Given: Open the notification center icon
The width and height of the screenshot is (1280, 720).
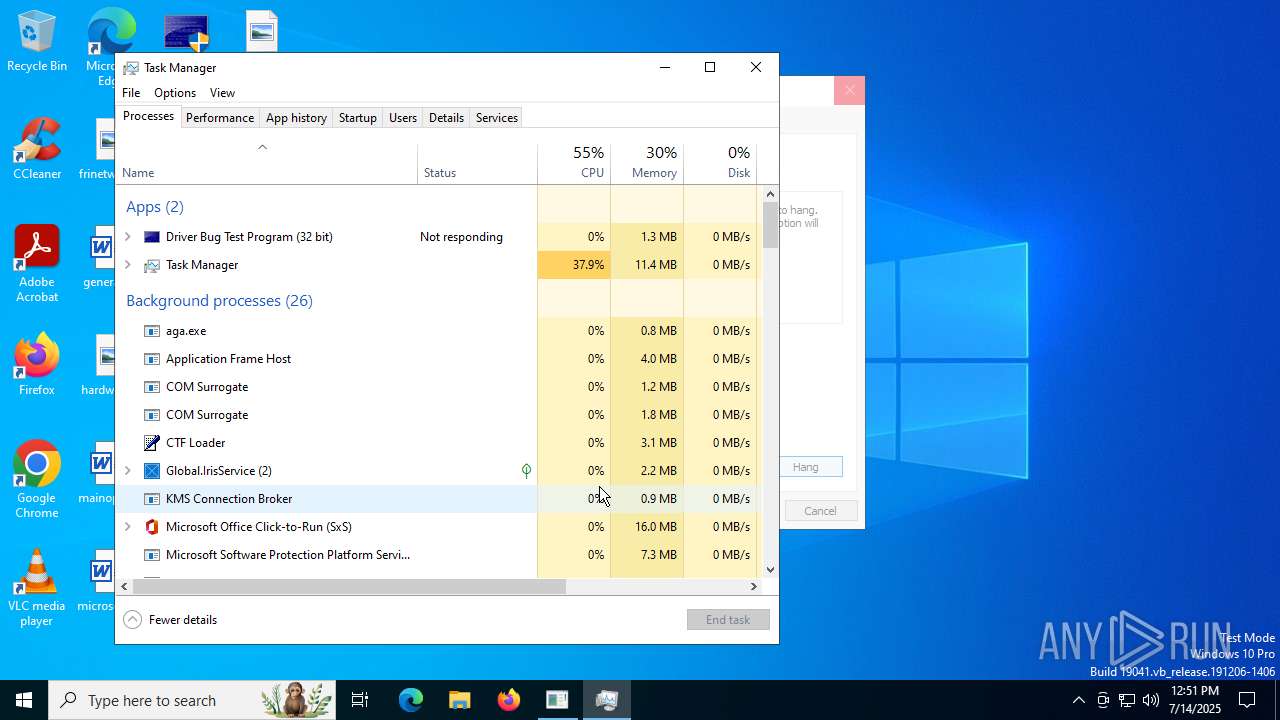Looking at the screenshot, I should tap(1247, 700).
